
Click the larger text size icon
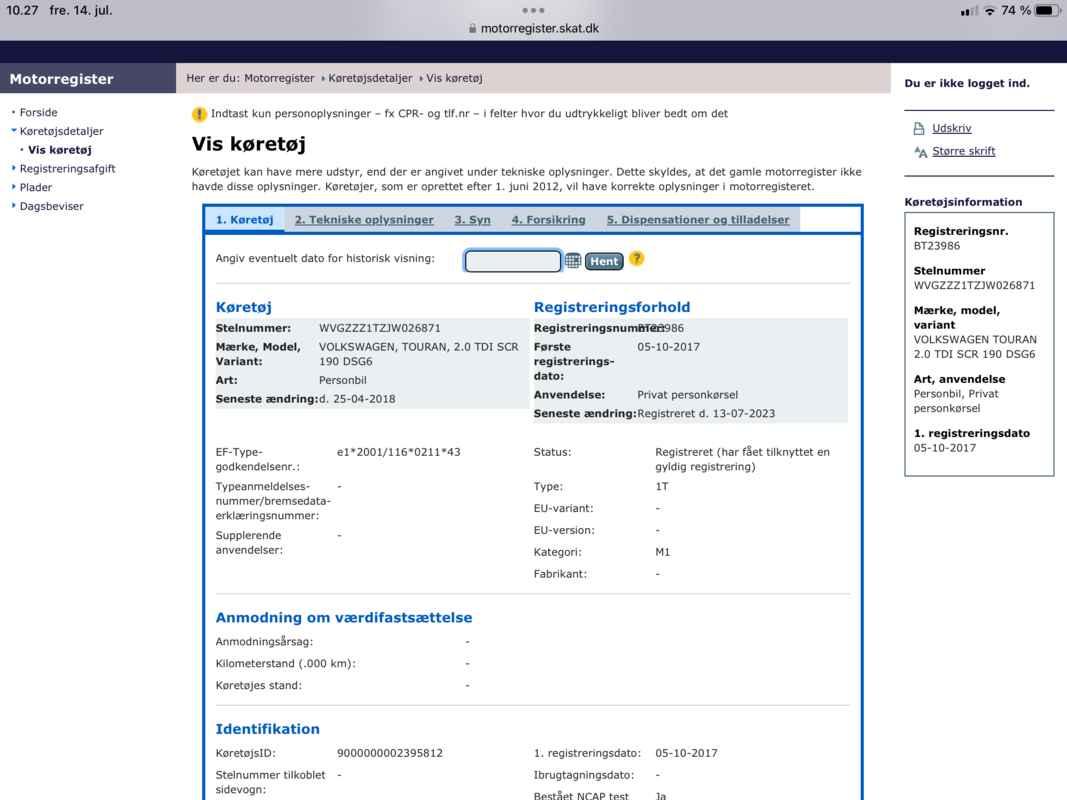(x=920, y=152)
